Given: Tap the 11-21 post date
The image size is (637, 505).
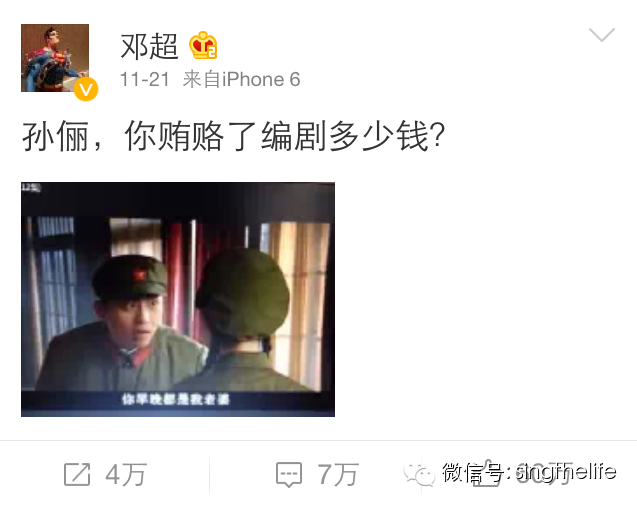Looking at the screenshot, I should (145, 79).
